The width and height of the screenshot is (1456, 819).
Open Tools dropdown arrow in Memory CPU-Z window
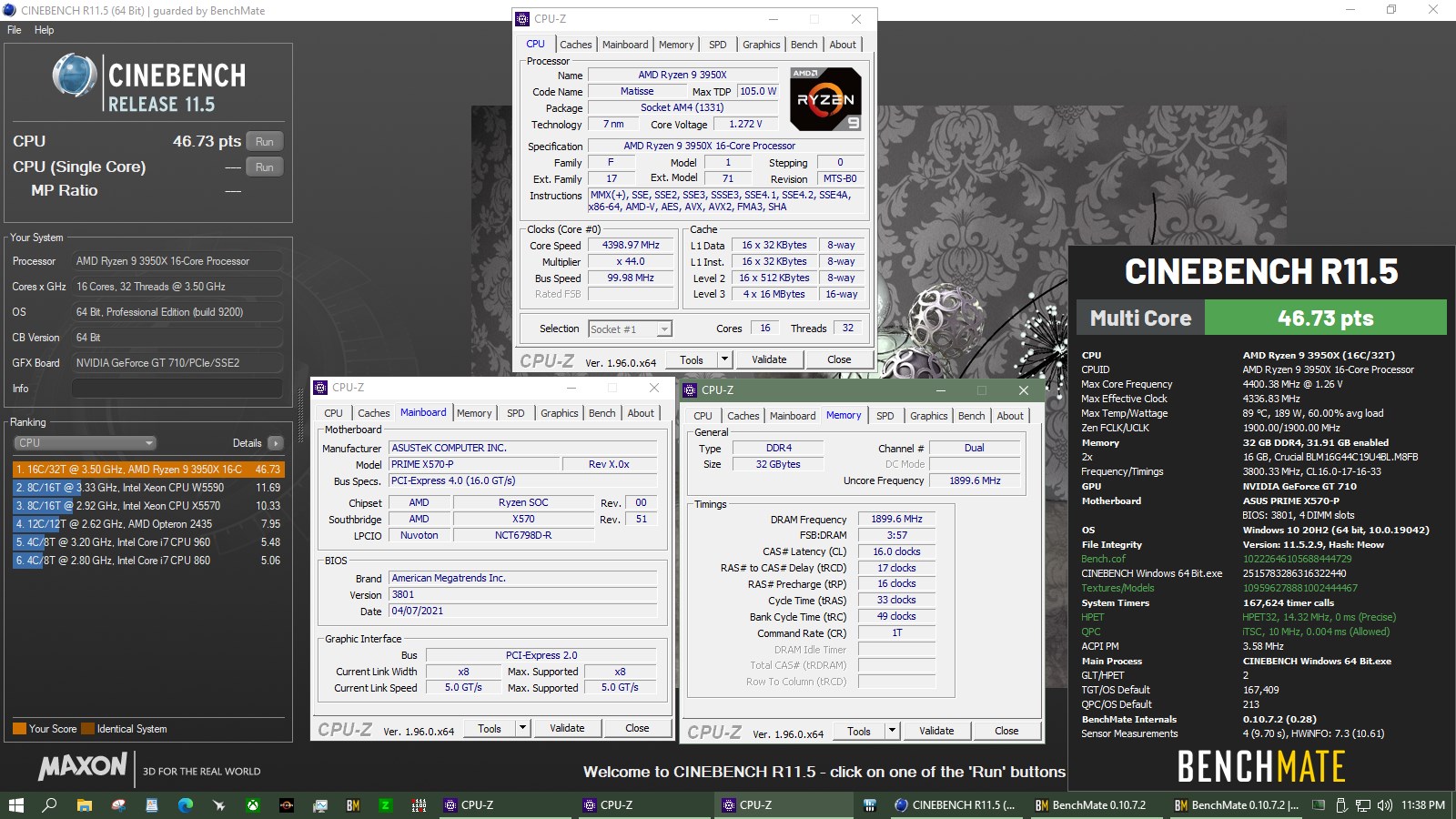pos(893,731)
